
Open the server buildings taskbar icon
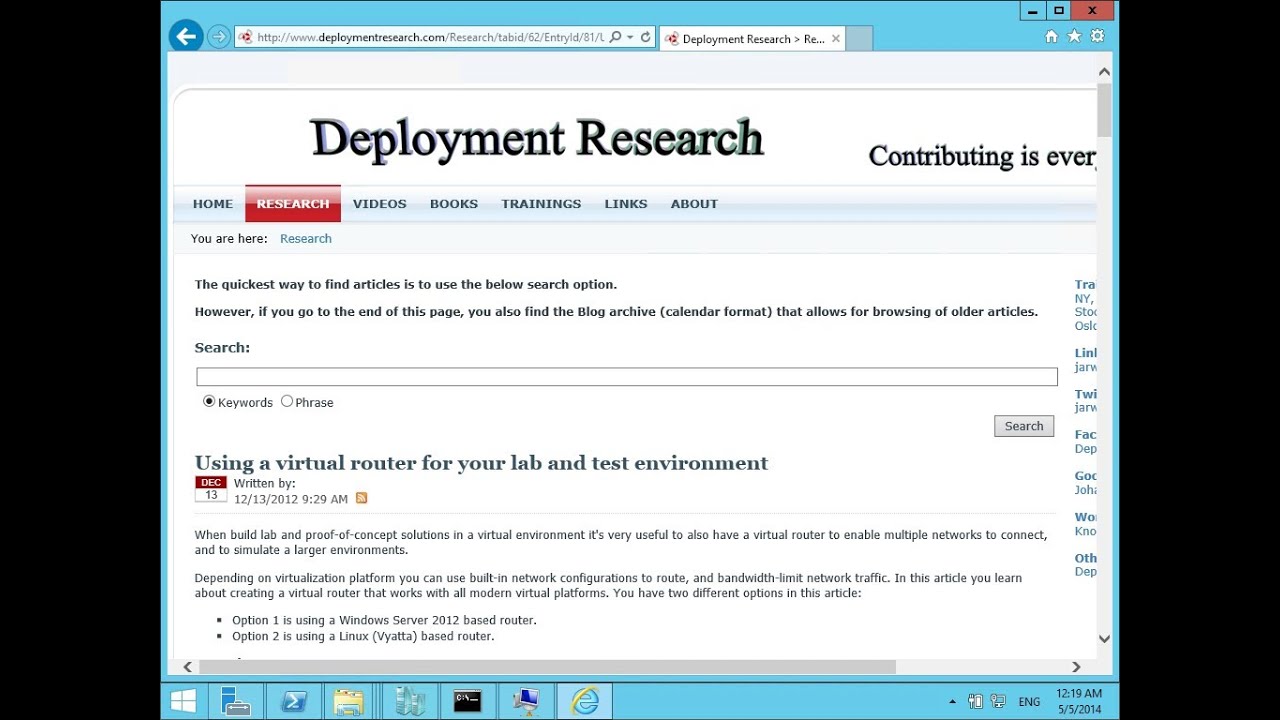(x=410, y=701)
